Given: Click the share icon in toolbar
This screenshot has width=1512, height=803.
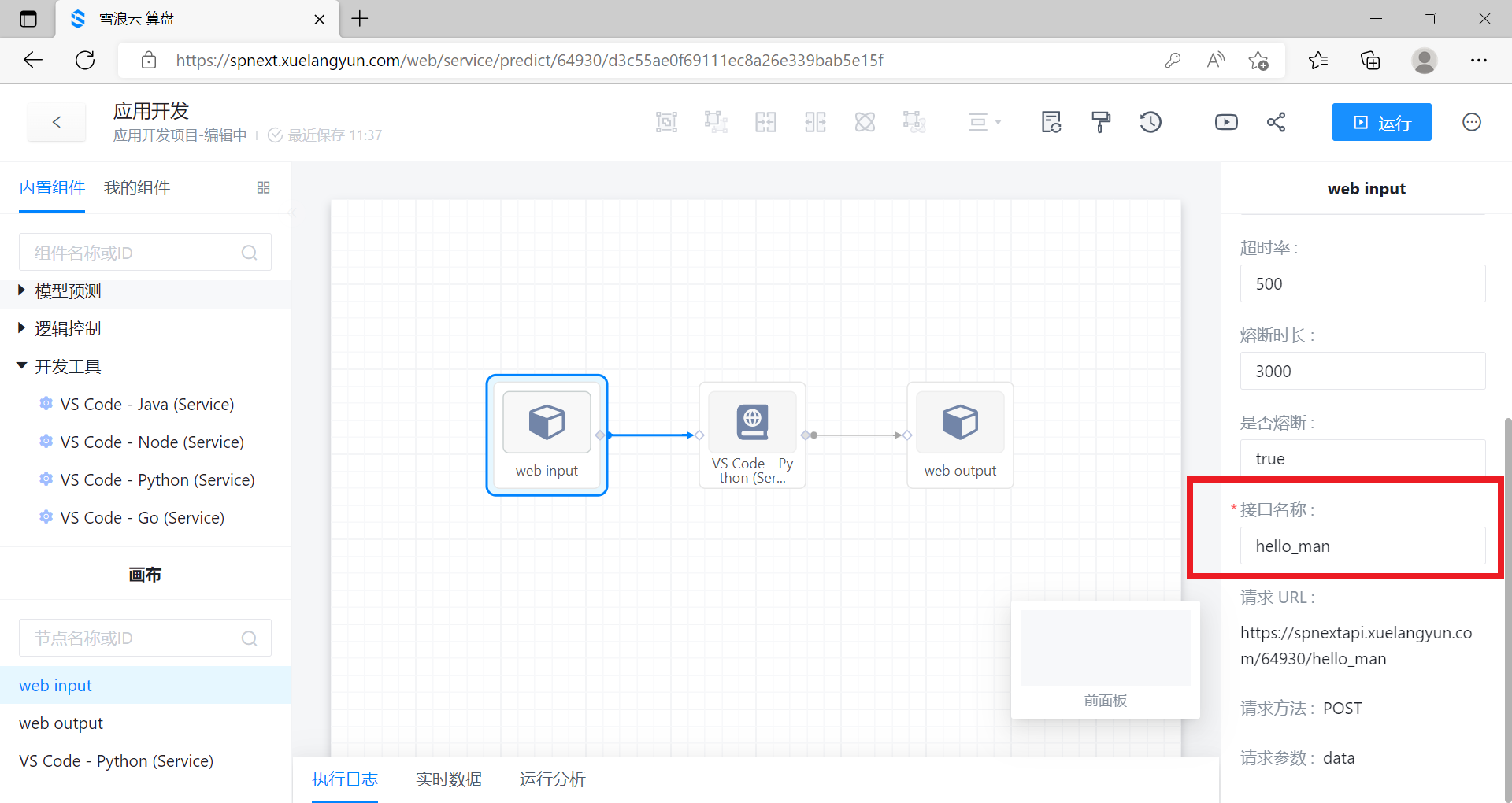Looking at the screenshot, I should [1276, 122].
